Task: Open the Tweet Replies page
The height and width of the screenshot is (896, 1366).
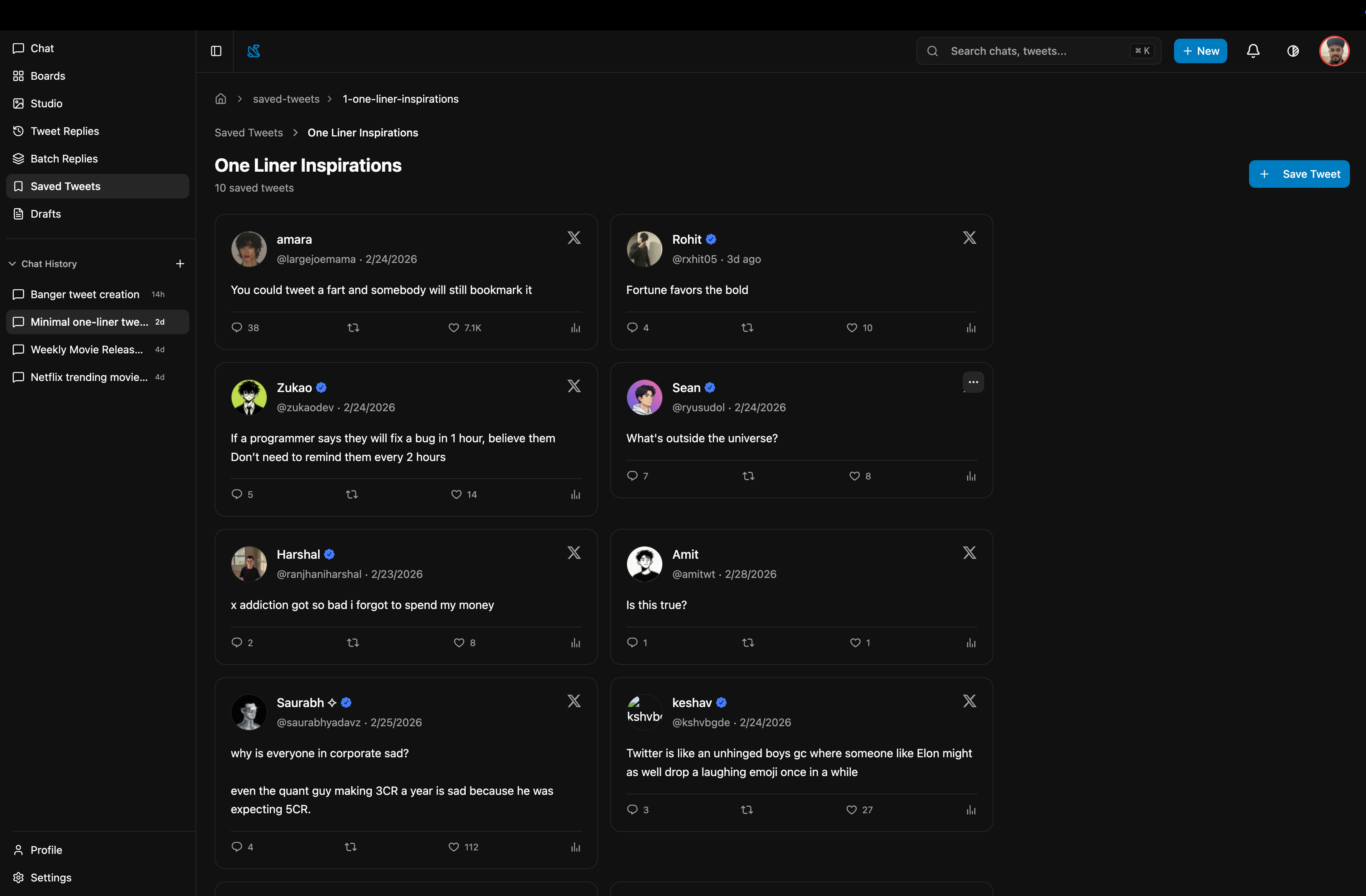Action: (64, 131)
